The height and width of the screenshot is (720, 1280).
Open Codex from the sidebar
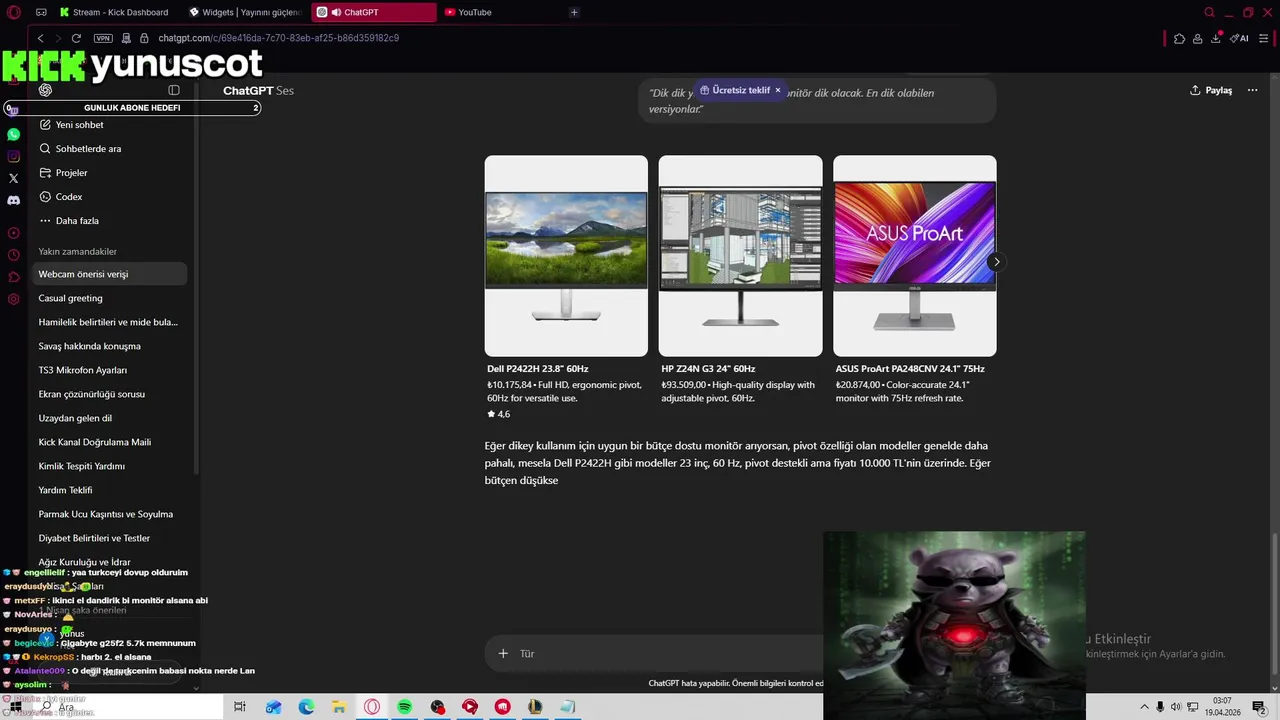coord(110,197)
